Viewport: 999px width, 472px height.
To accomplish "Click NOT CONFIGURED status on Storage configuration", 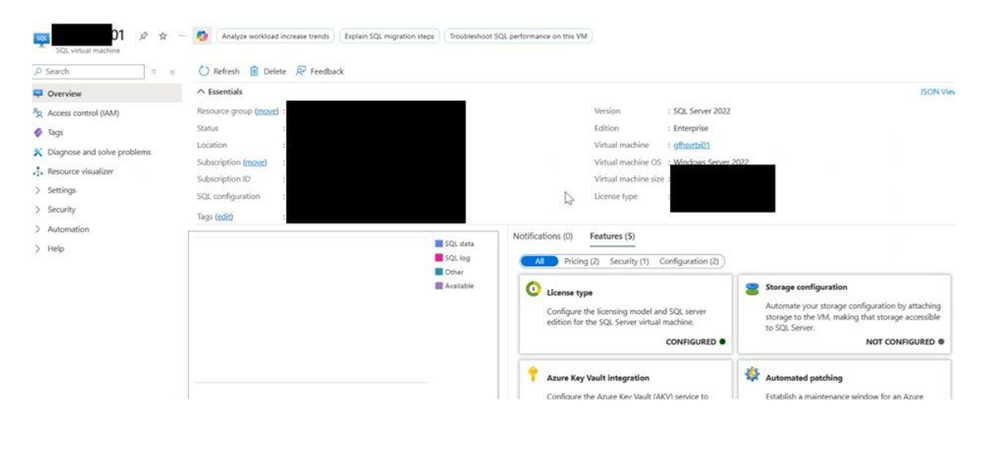I will pyautogui.click(x=905, y=342).
